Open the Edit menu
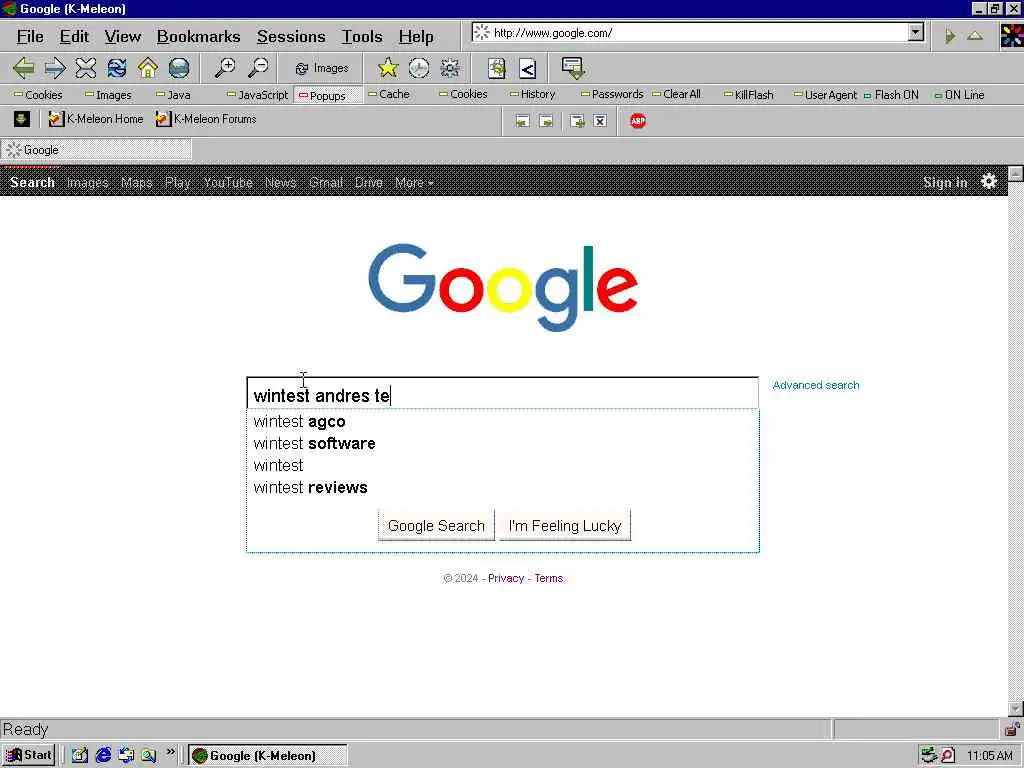 point(74,37)
